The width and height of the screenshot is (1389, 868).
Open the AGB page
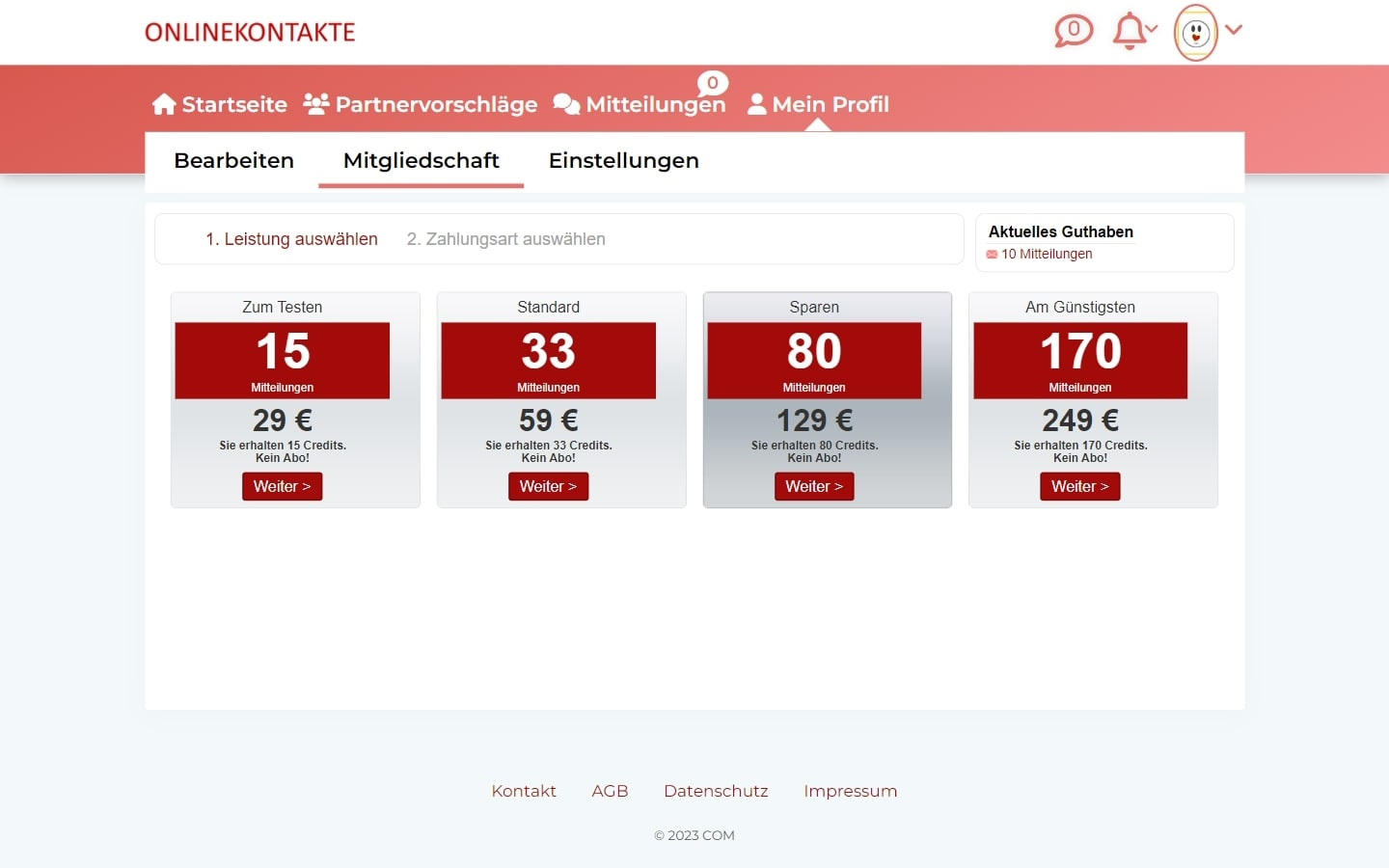(x=610, y=791)
